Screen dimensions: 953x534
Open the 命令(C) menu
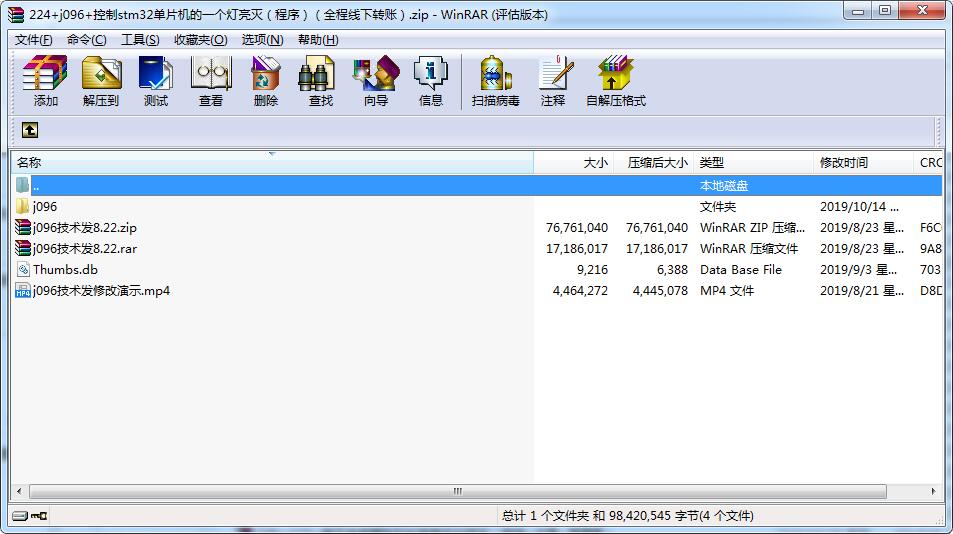(86, 39)
